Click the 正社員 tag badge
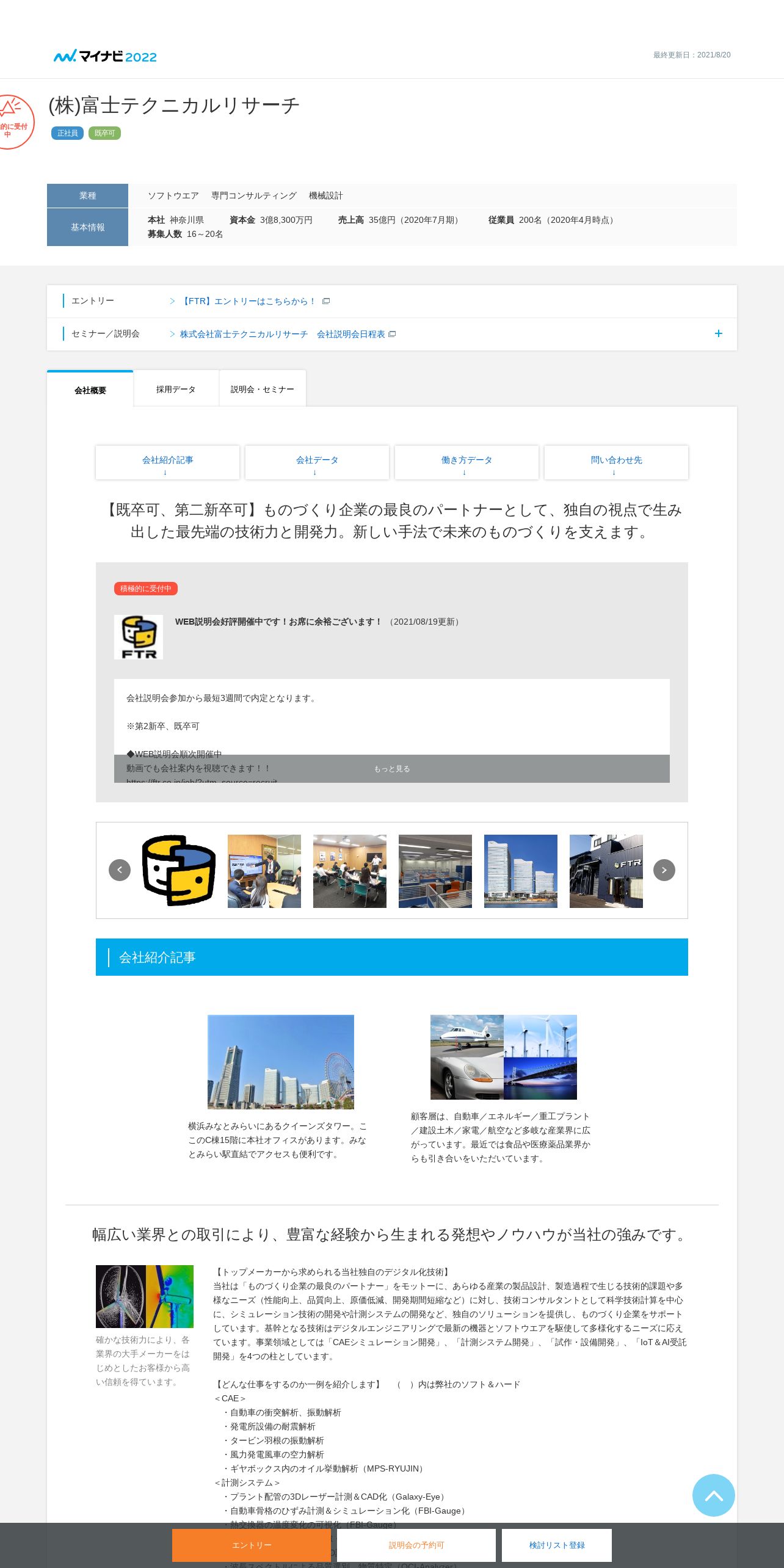Viewport: 784px width, 1568px height. [67, 133]
